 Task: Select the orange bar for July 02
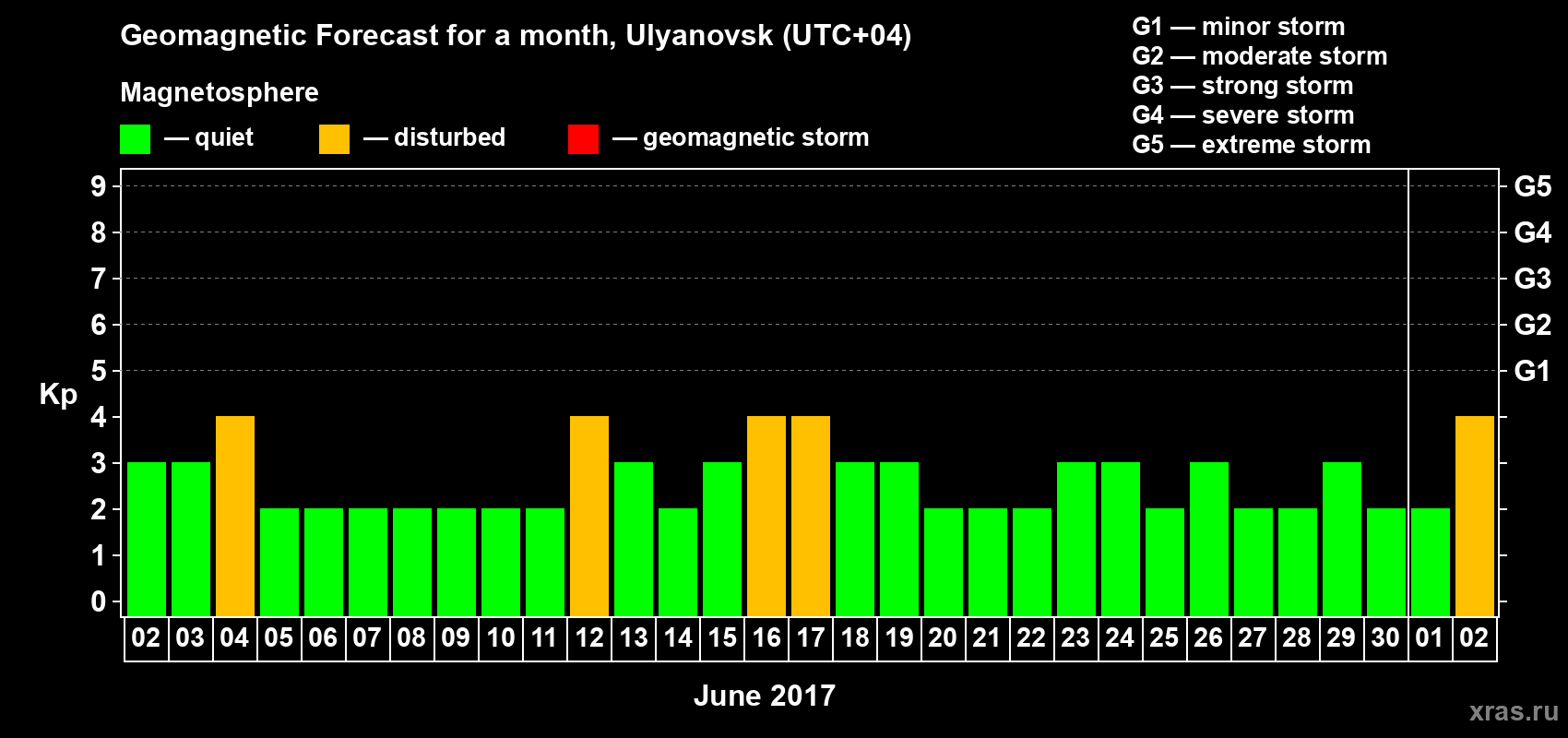[x=1475, y=517]
